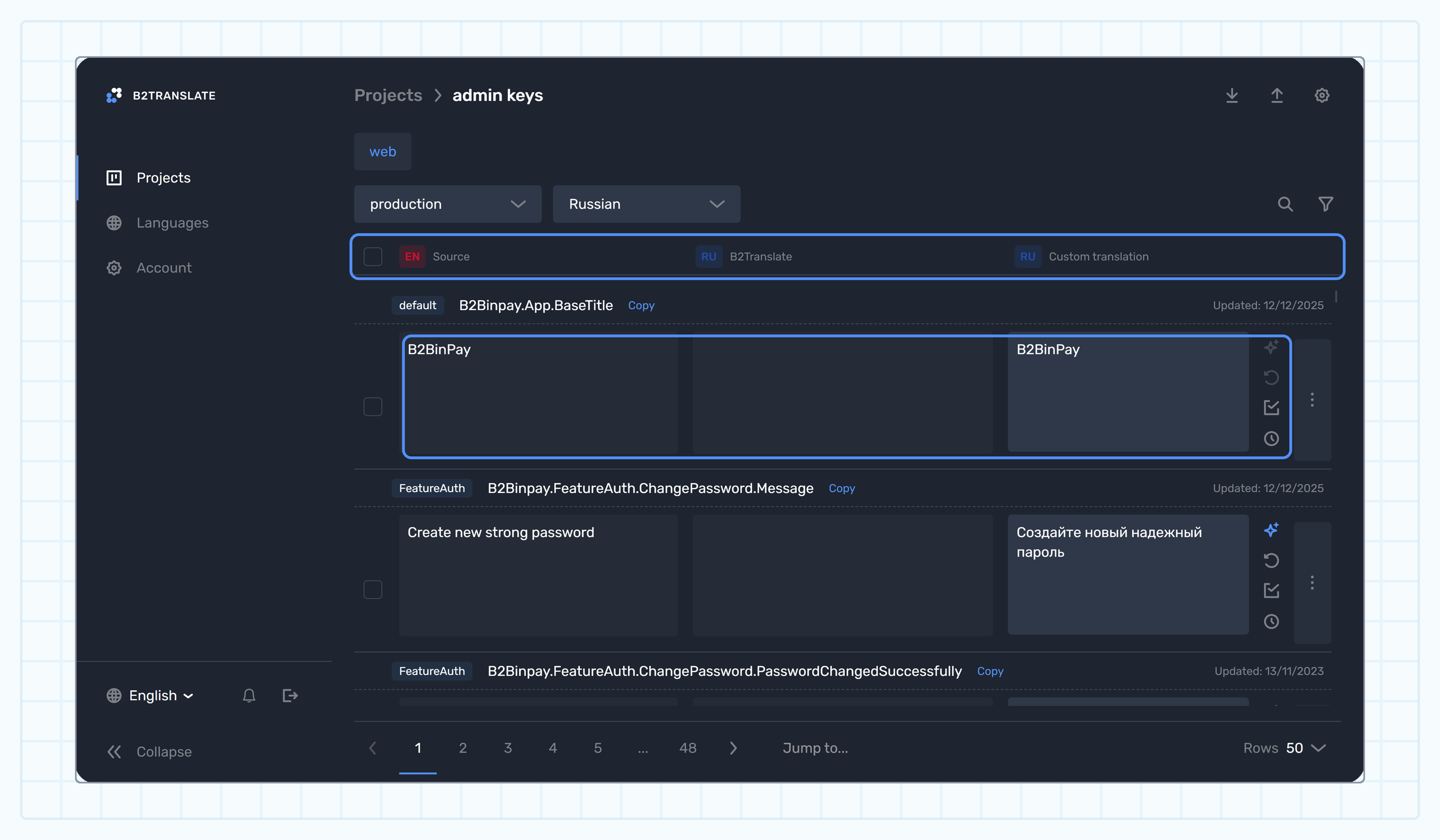
Task: Click the B2BinPay custom translation field
Action: [x=1128, y=392]
